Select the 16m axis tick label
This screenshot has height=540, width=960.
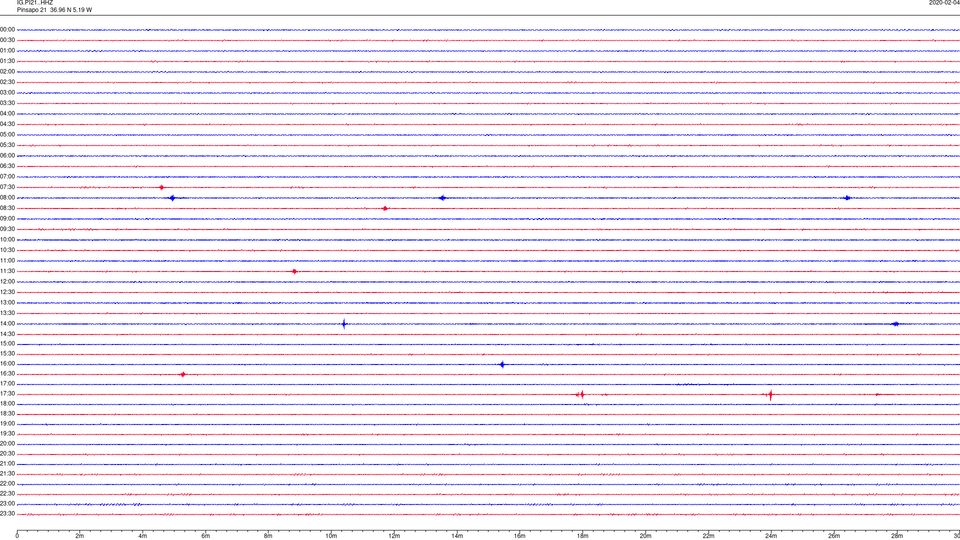pos(520,536)
